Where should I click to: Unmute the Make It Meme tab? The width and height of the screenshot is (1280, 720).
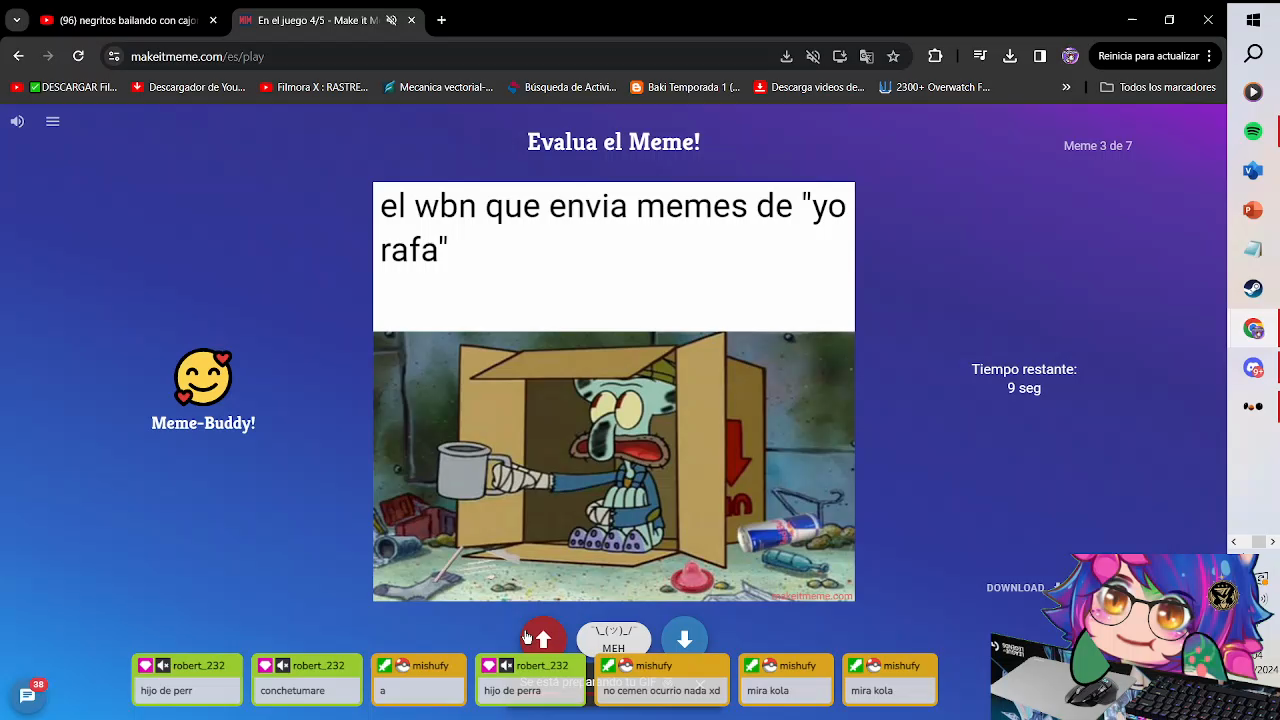(x=391, y=20)
